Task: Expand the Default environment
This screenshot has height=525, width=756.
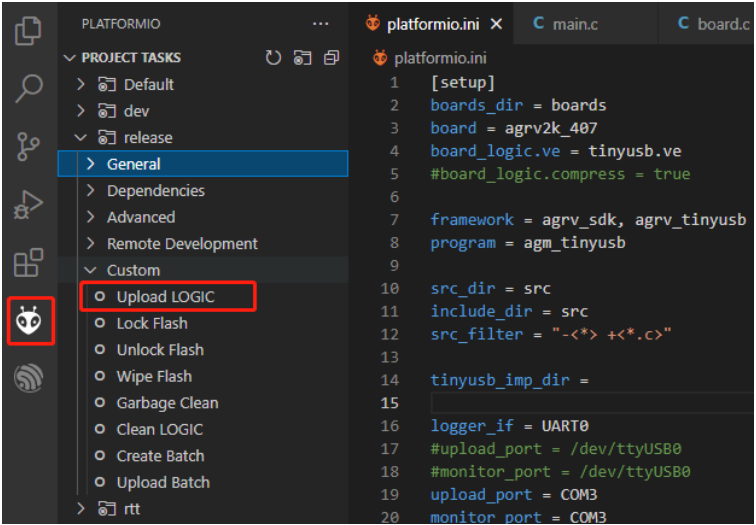Action: 81,85
